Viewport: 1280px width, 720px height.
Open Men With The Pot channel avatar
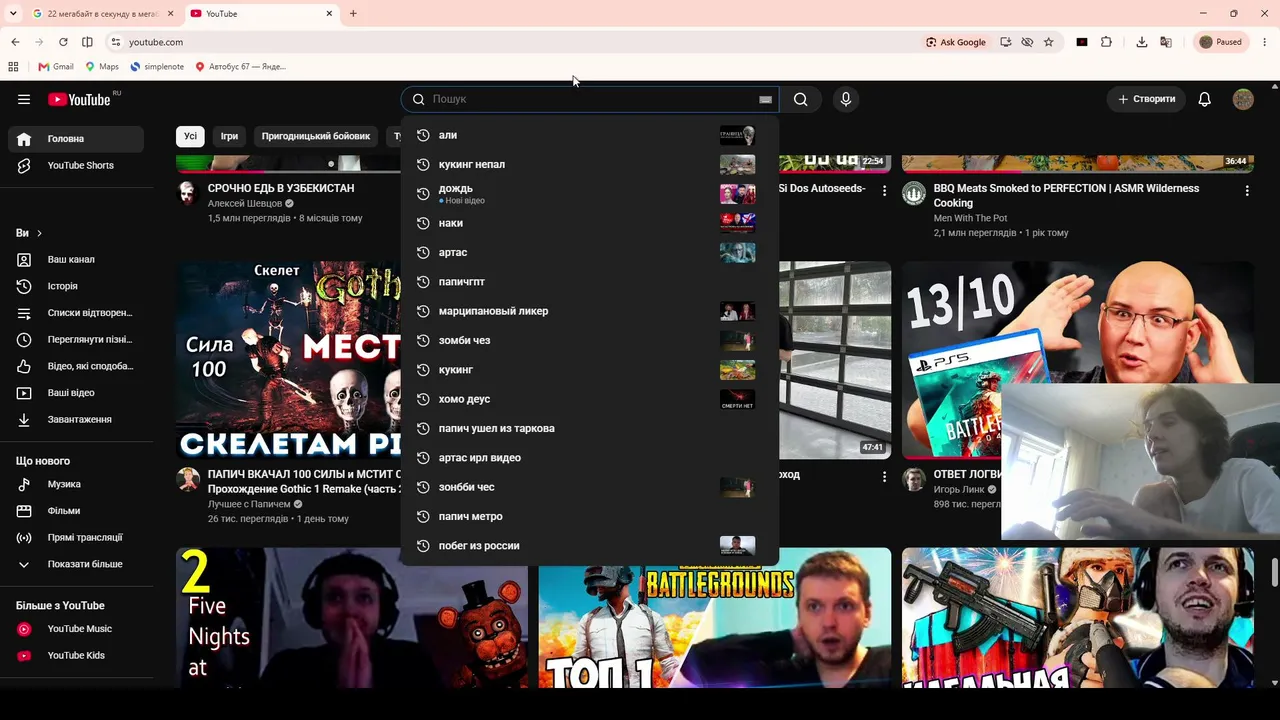[914, 193]
